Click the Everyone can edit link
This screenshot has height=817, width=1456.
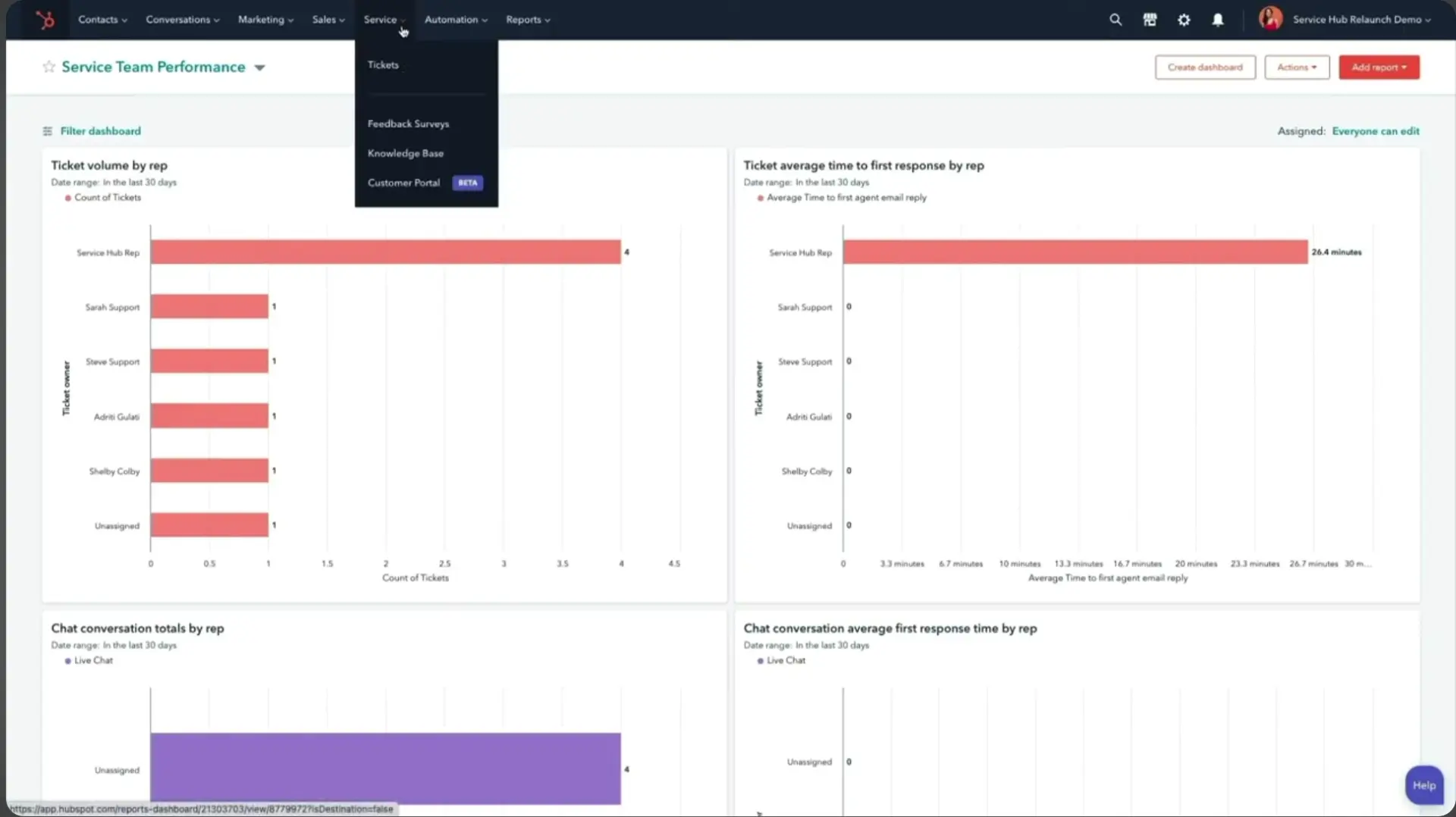point(1375,131)
